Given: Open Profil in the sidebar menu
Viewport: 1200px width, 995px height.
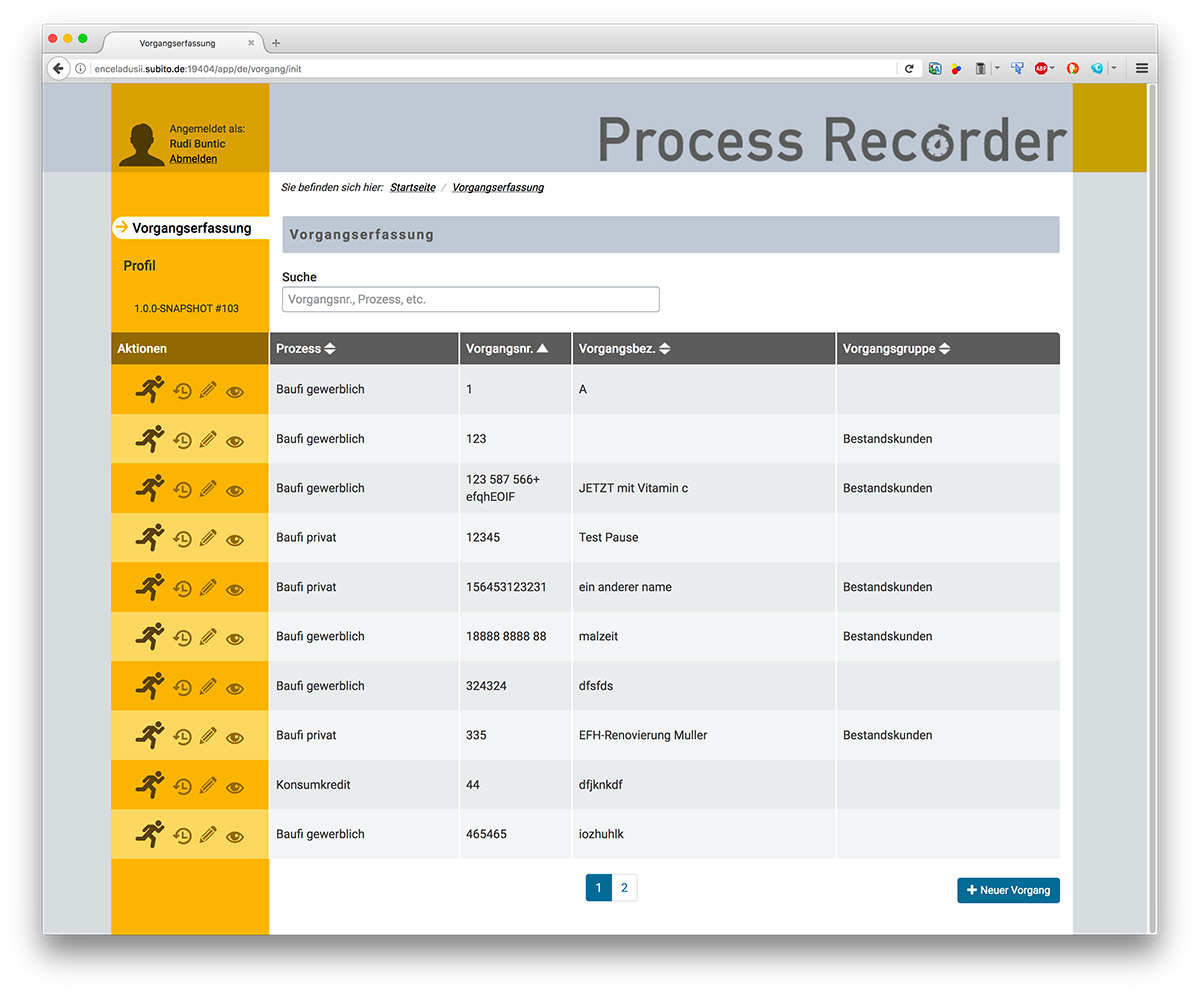Looking at the screenshot, I should coord(140,266).
